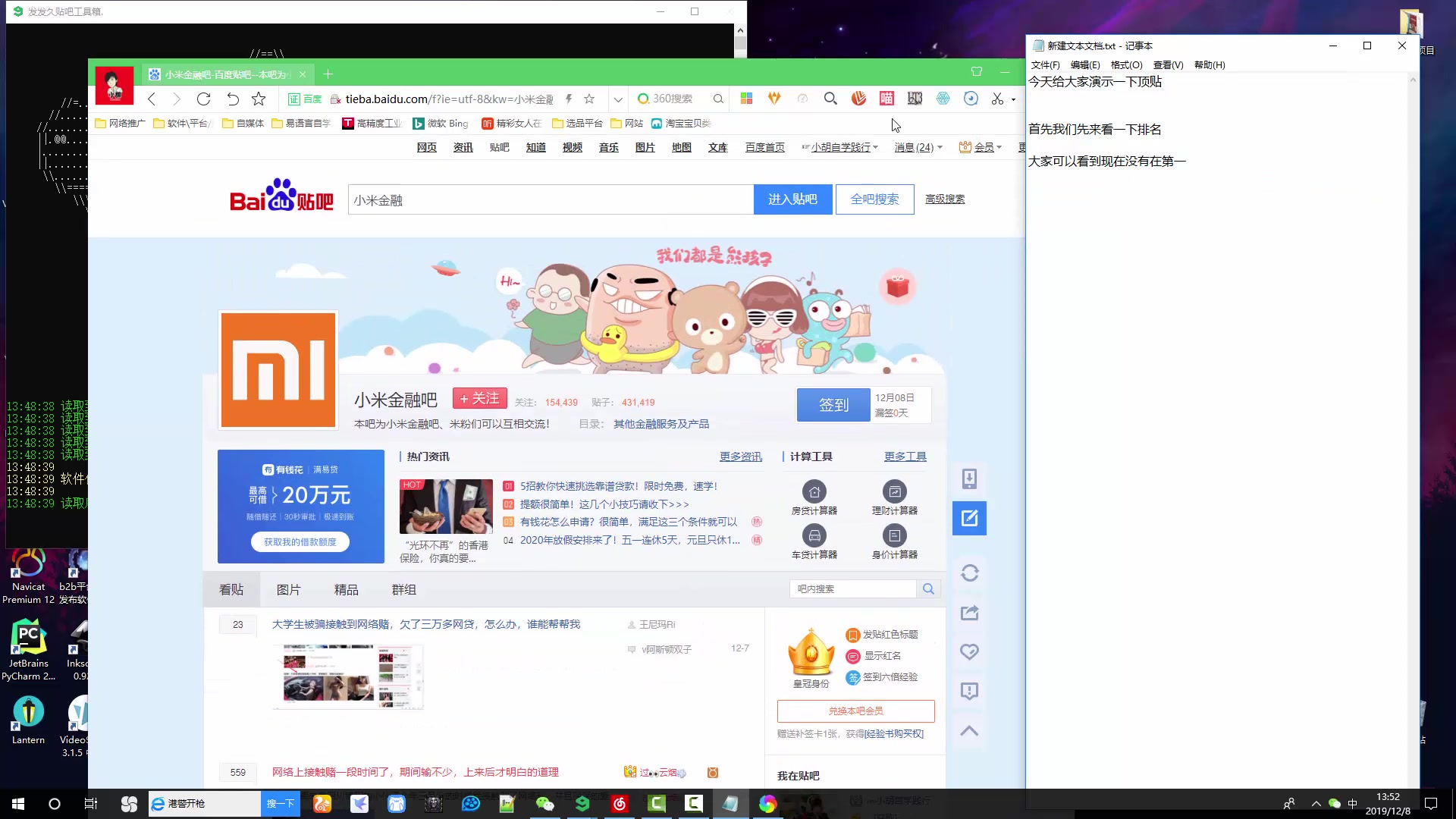The width and height of the screenshot is (1456, 819).
Task: Click the red gift box on the banner
Action: (898, 287)
